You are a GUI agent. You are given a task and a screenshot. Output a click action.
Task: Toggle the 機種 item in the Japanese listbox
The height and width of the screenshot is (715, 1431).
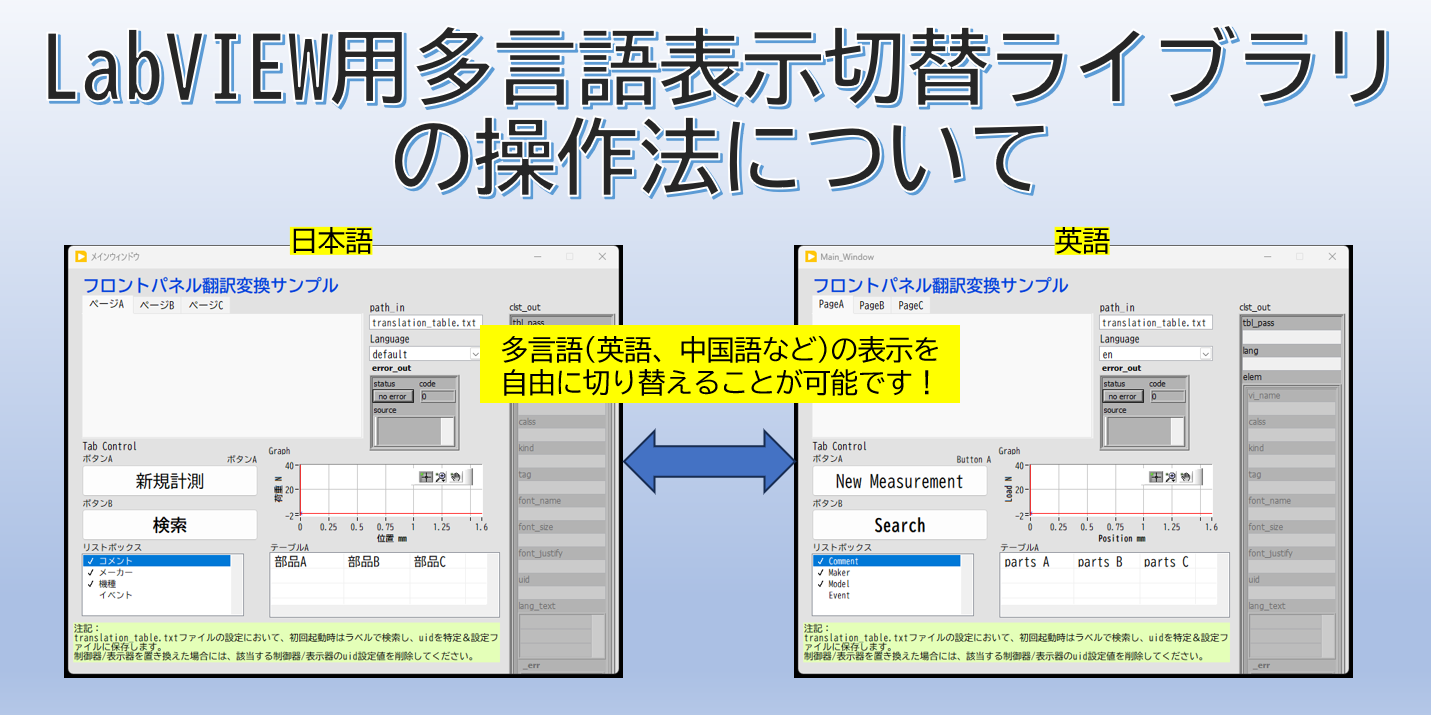(x=106, y=584)
